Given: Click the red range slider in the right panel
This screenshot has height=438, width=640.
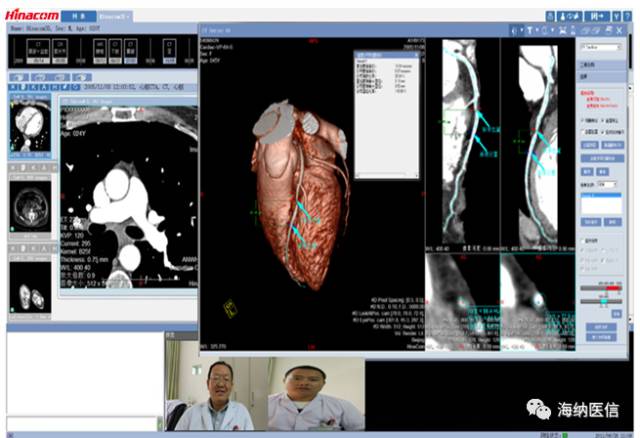Looking at the screenshot, I should (601, 288).
